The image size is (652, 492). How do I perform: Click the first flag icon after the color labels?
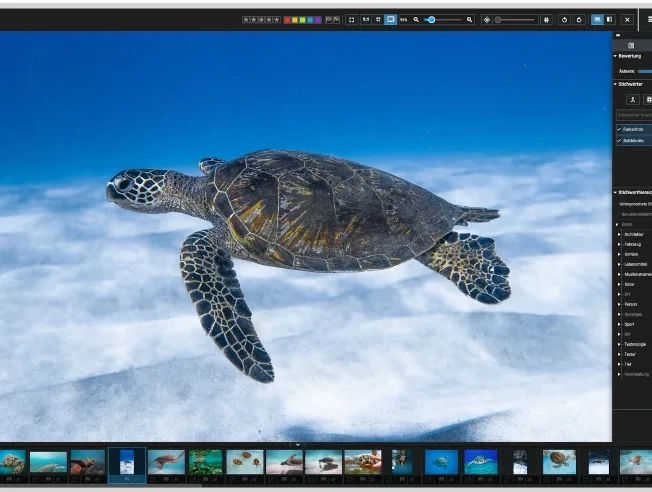click(328, 20)
